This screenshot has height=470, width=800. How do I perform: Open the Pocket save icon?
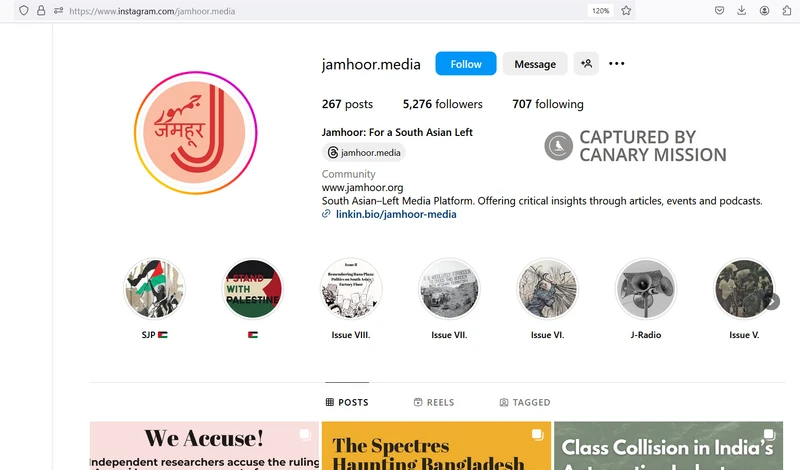click(719, 11)
